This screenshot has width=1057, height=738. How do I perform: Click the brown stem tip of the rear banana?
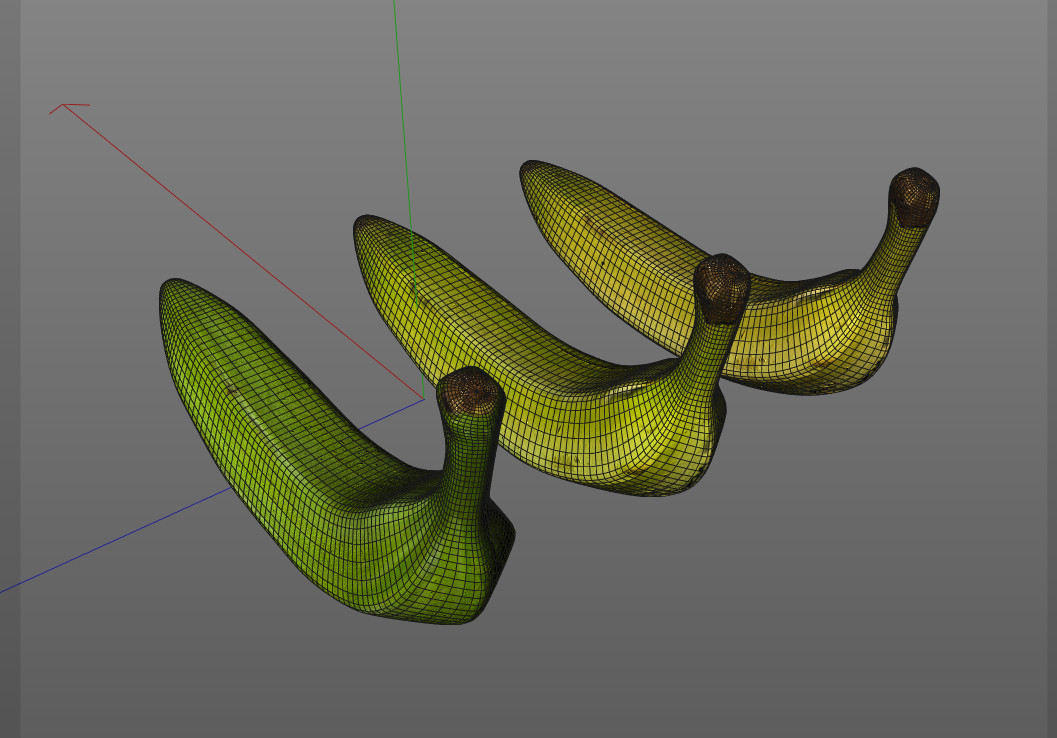coord(914,197)
